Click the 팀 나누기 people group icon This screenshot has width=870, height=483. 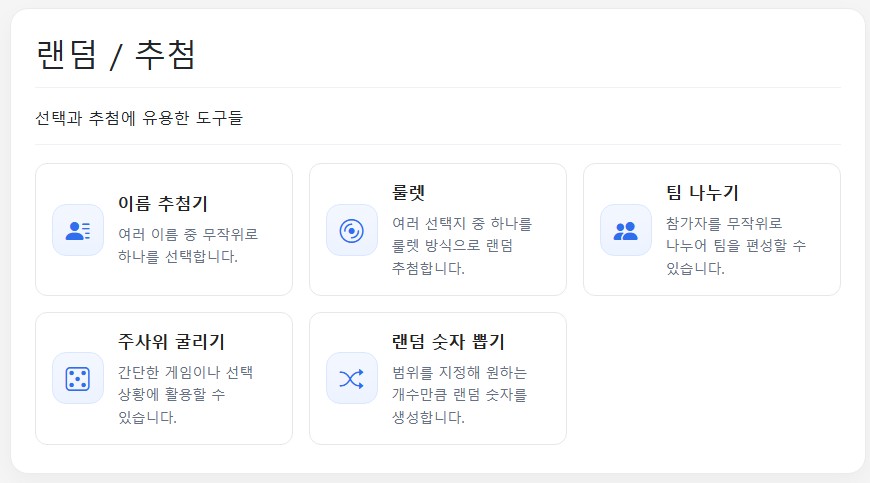(626, 230)
